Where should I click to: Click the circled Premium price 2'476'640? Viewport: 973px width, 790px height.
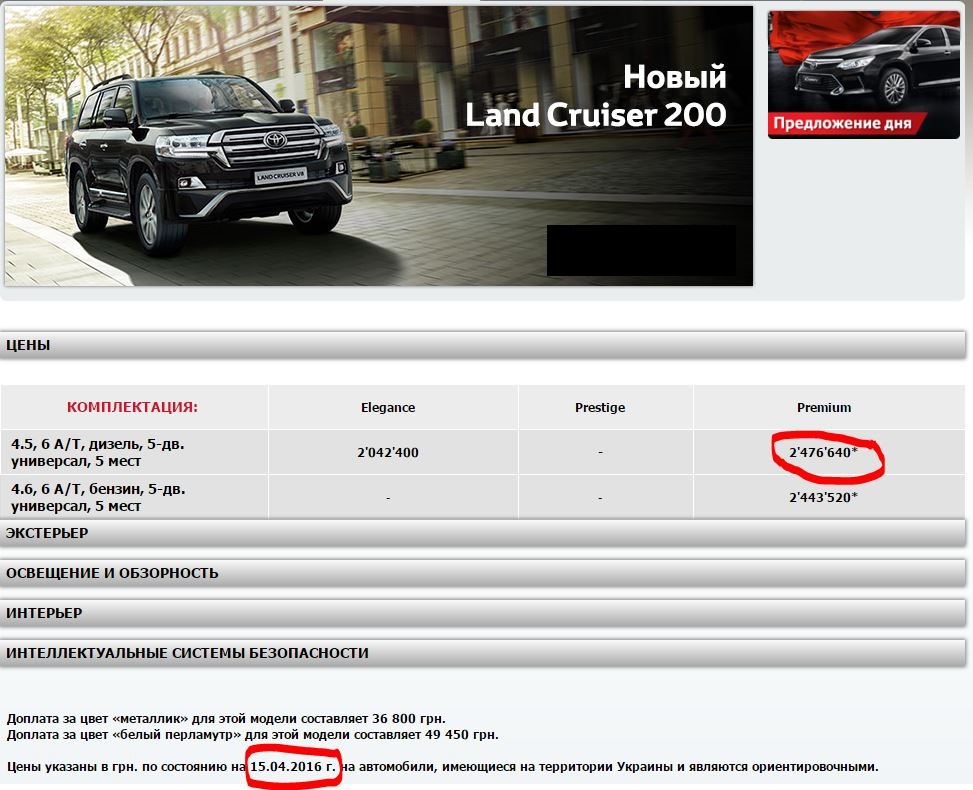point(823,453)
